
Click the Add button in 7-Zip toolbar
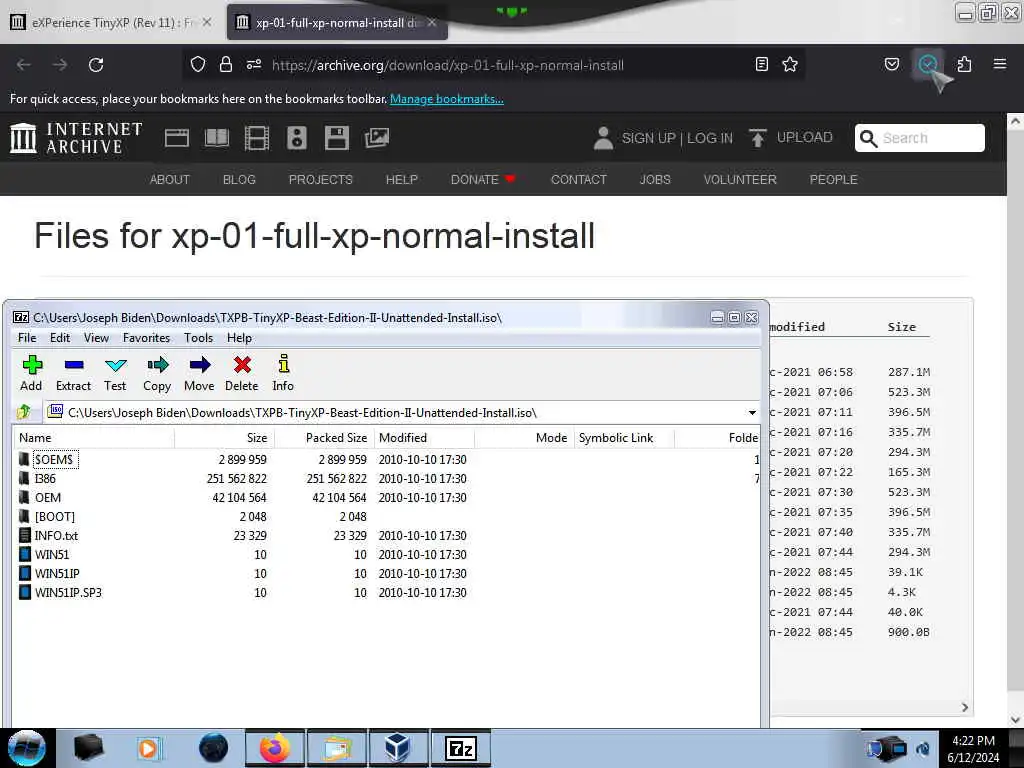point(31,373)
